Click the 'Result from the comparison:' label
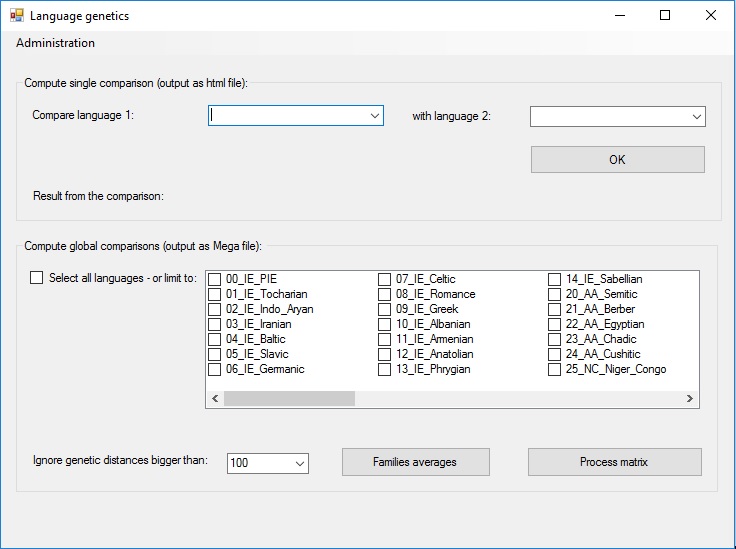The height and width of the screenshot is (549, 736). click(98, 196)
